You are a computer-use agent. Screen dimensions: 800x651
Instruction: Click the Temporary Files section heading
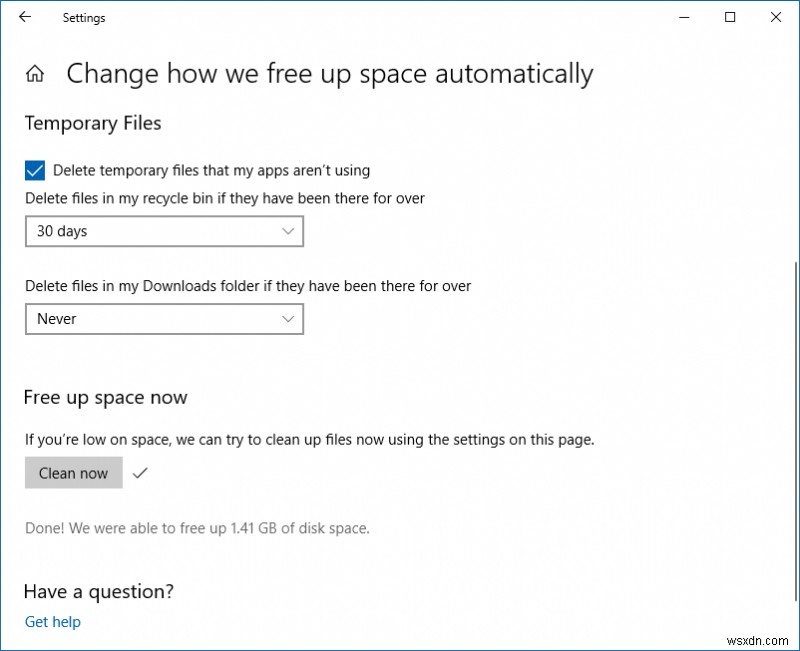click(x=92, y=123)
